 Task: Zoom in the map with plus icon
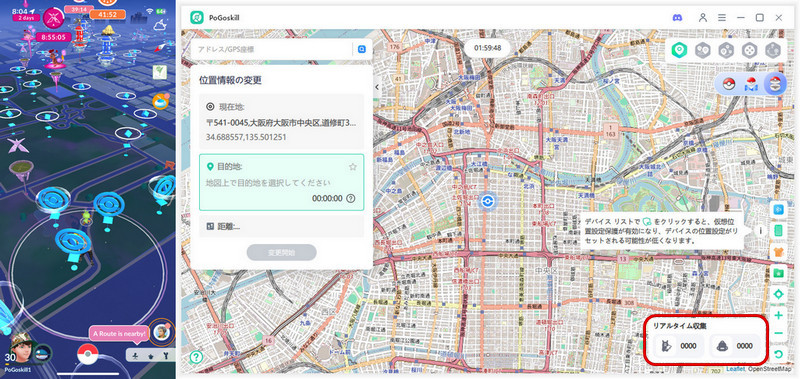point(779,316)
